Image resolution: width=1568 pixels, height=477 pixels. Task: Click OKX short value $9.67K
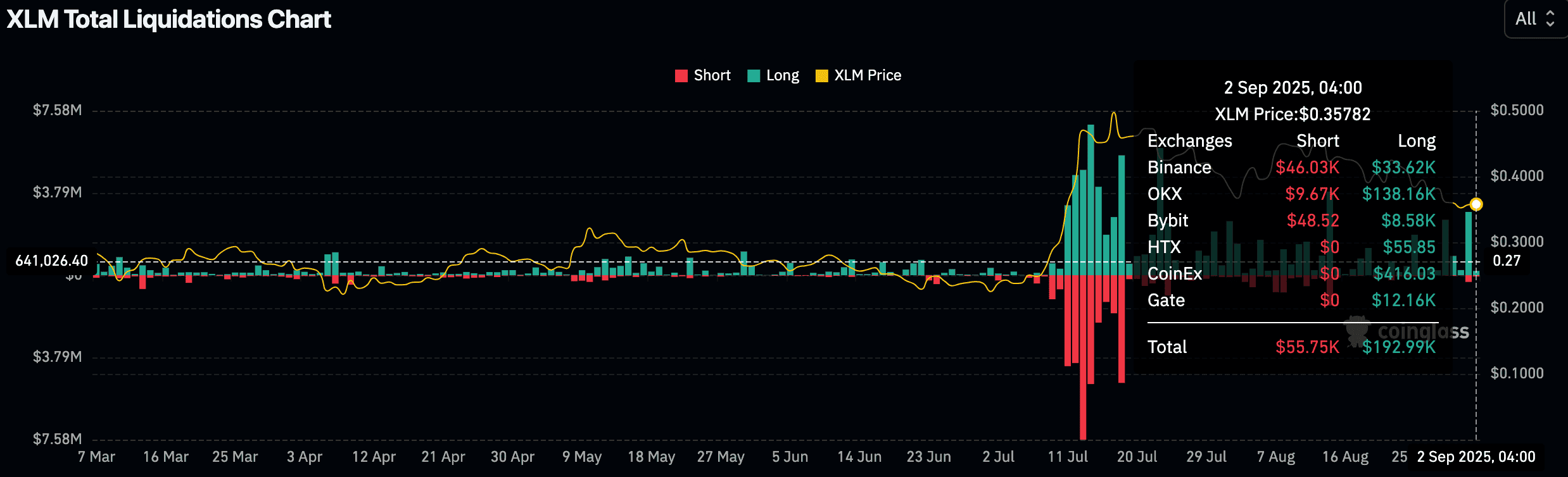coord(1312,194)
